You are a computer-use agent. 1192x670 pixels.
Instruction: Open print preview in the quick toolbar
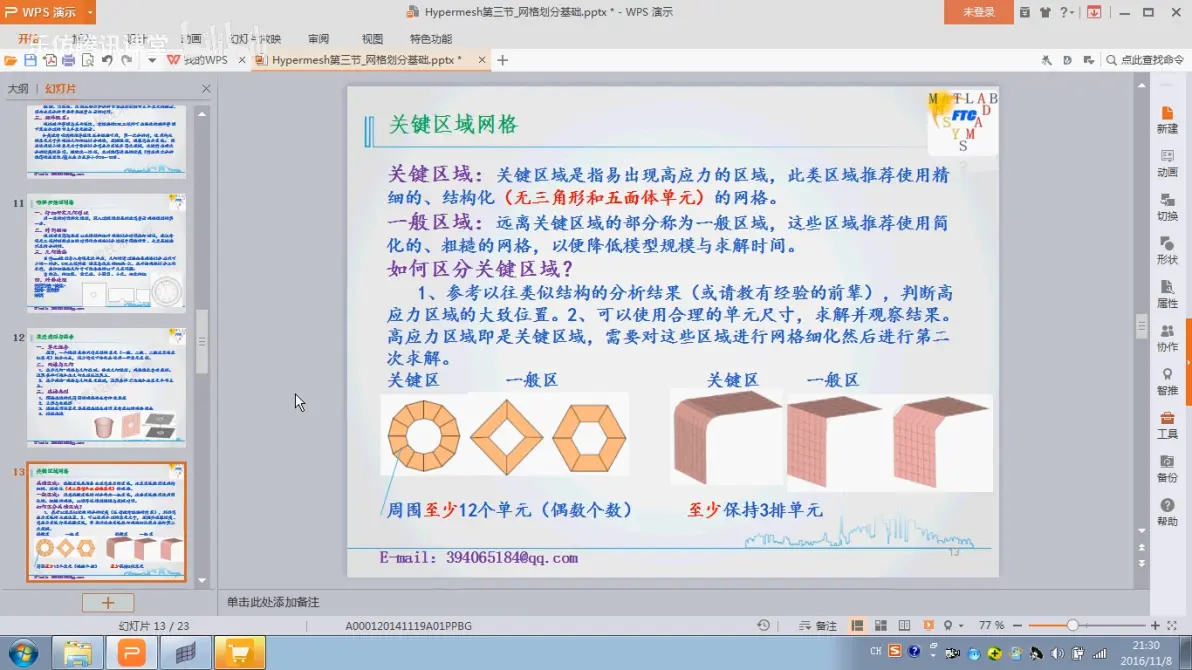87,60
